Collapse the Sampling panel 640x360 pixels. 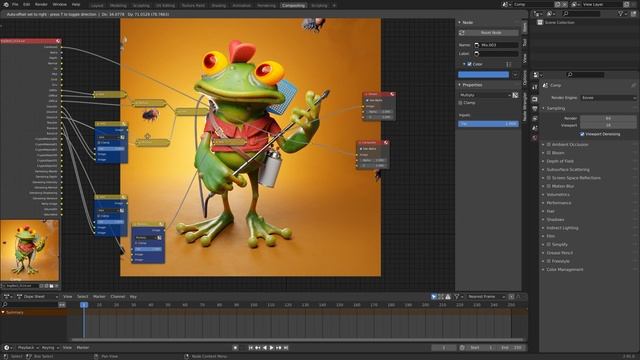click(x=556, y=108)
